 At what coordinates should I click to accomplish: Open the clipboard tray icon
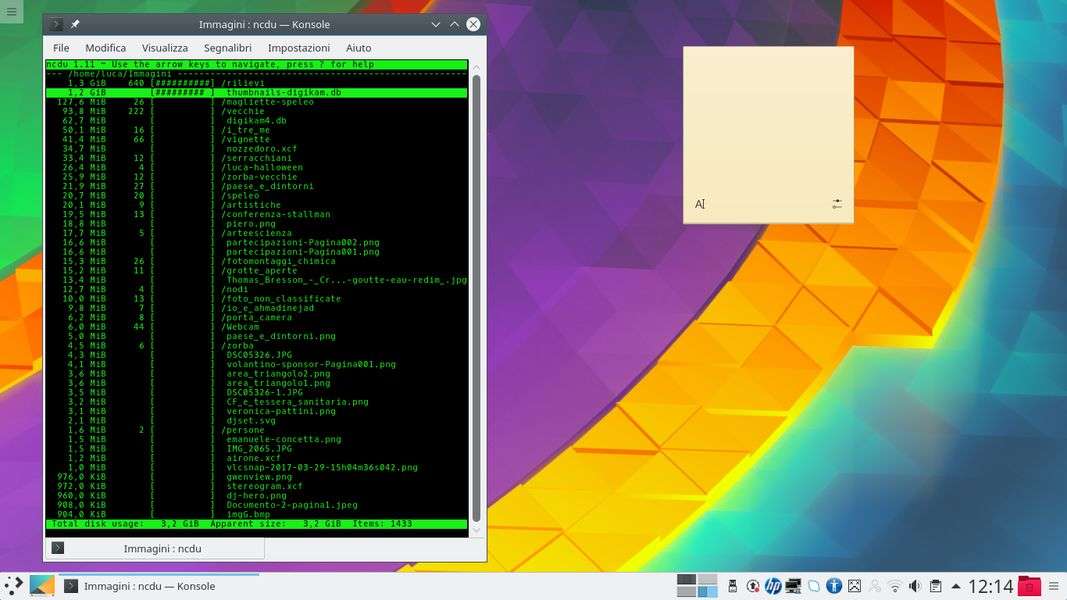pyautogui.click(x=935, y=586)
